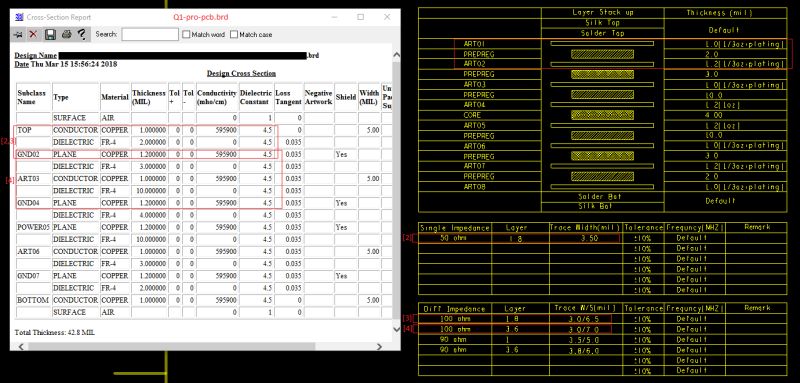Image resolution: width=800 pixels, height=383 pixels.
Task: Click the '3.0/7.0' trace W/S value
Action: click(585, 329)
